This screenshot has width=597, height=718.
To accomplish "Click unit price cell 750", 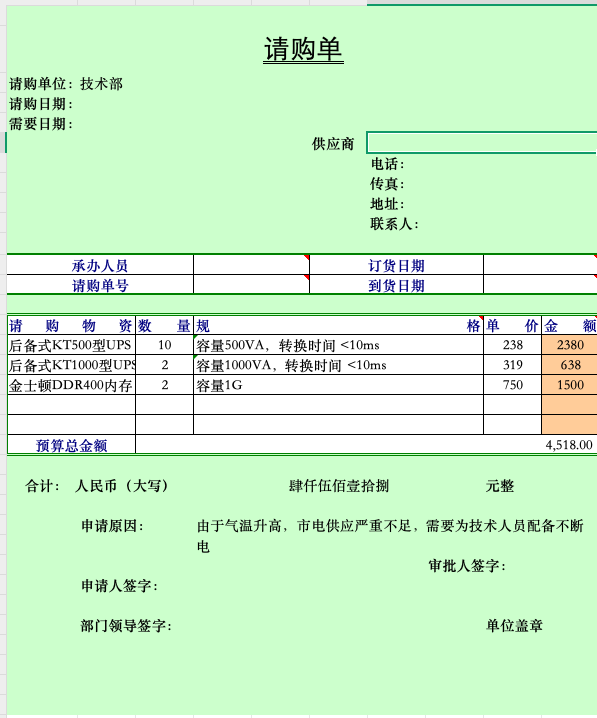I will [512, 385].
